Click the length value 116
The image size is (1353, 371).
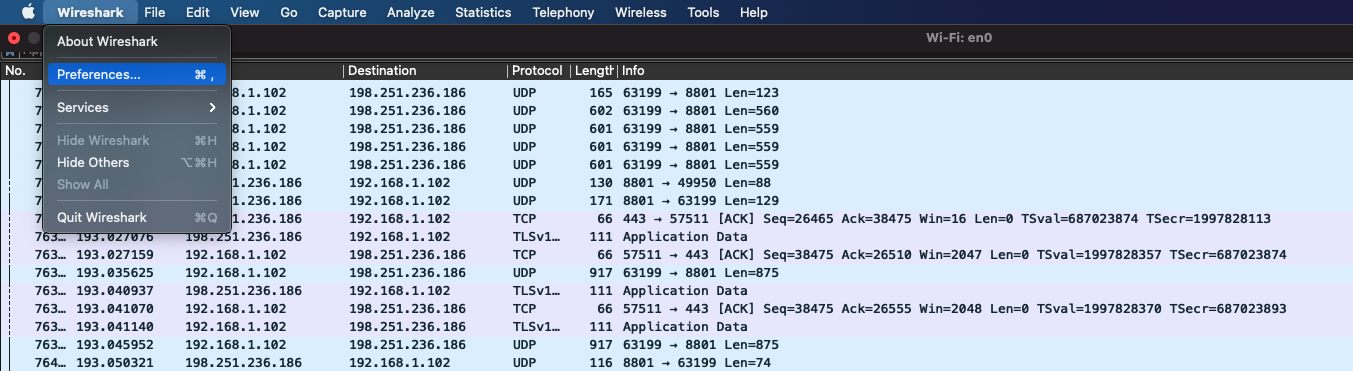click(600, 362)
